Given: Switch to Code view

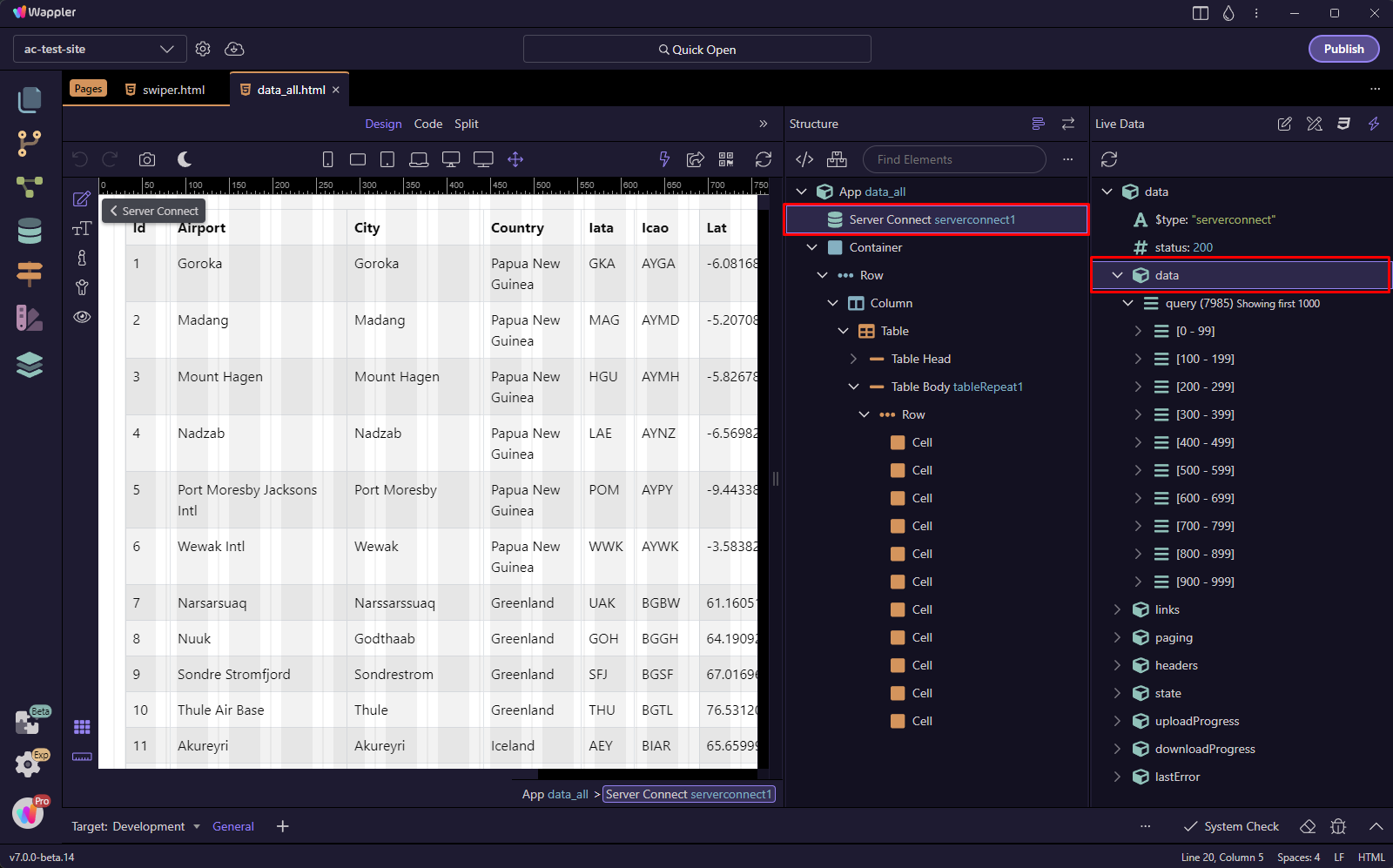Looking at the screenshot, I should (427, 124).
